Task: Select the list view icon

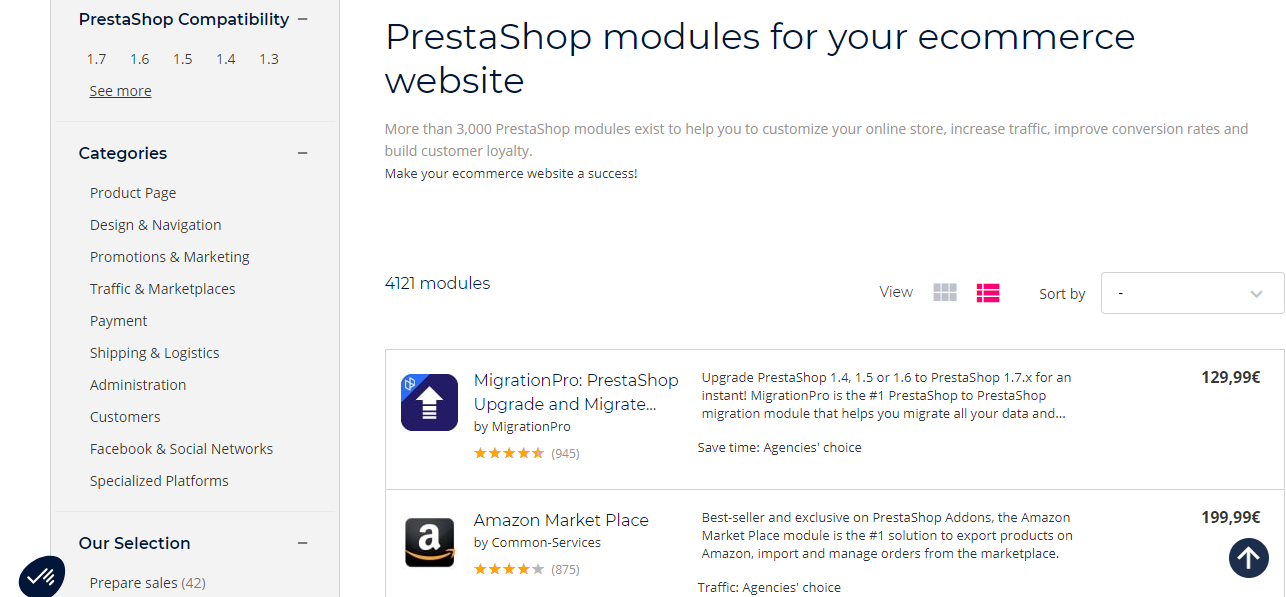Action: tap(988, 292)
